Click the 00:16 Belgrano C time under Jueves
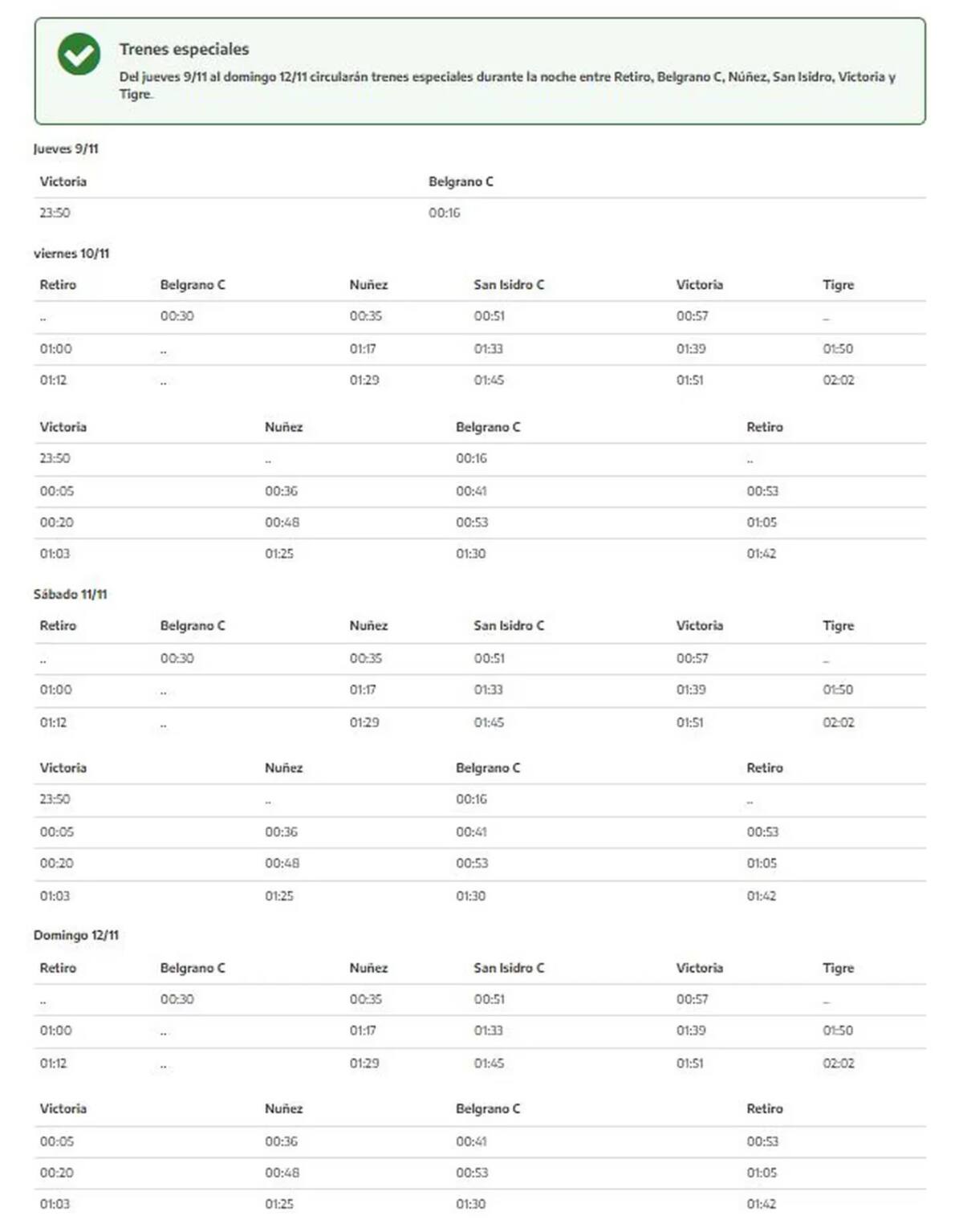 [x=444, y=213]
